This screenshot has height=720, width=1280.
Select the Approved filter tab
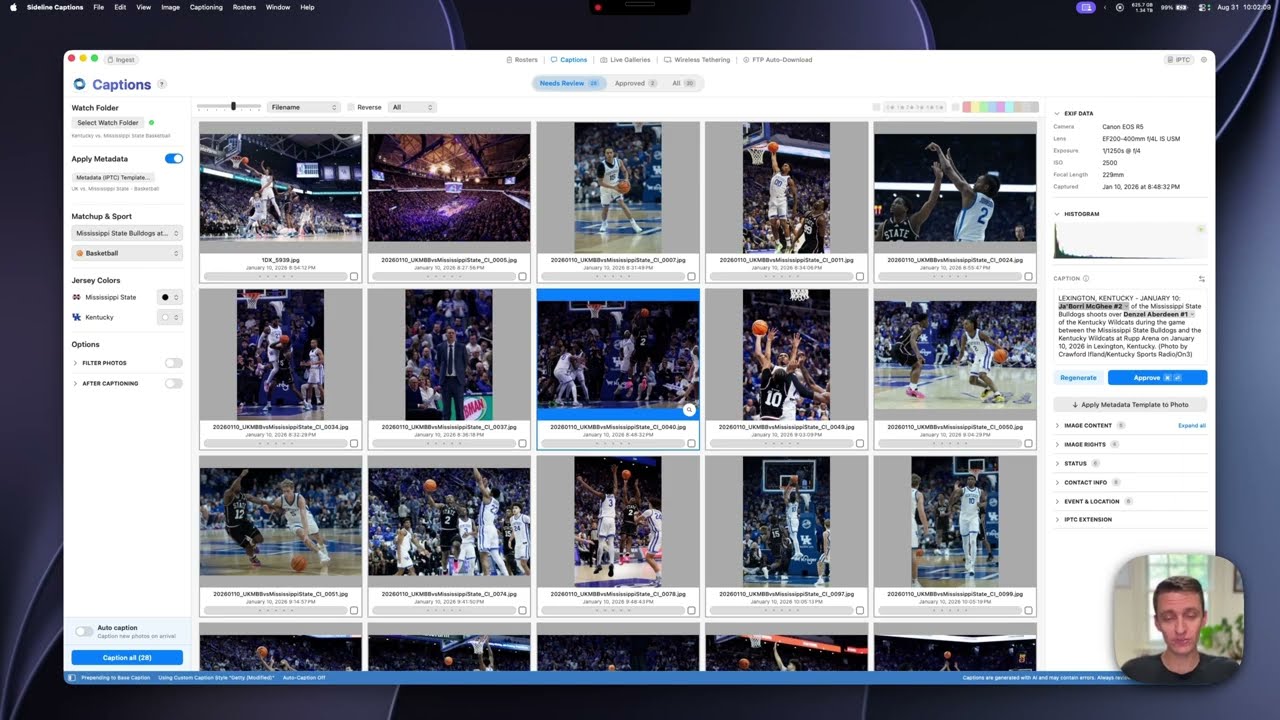[x=635, y=84]
